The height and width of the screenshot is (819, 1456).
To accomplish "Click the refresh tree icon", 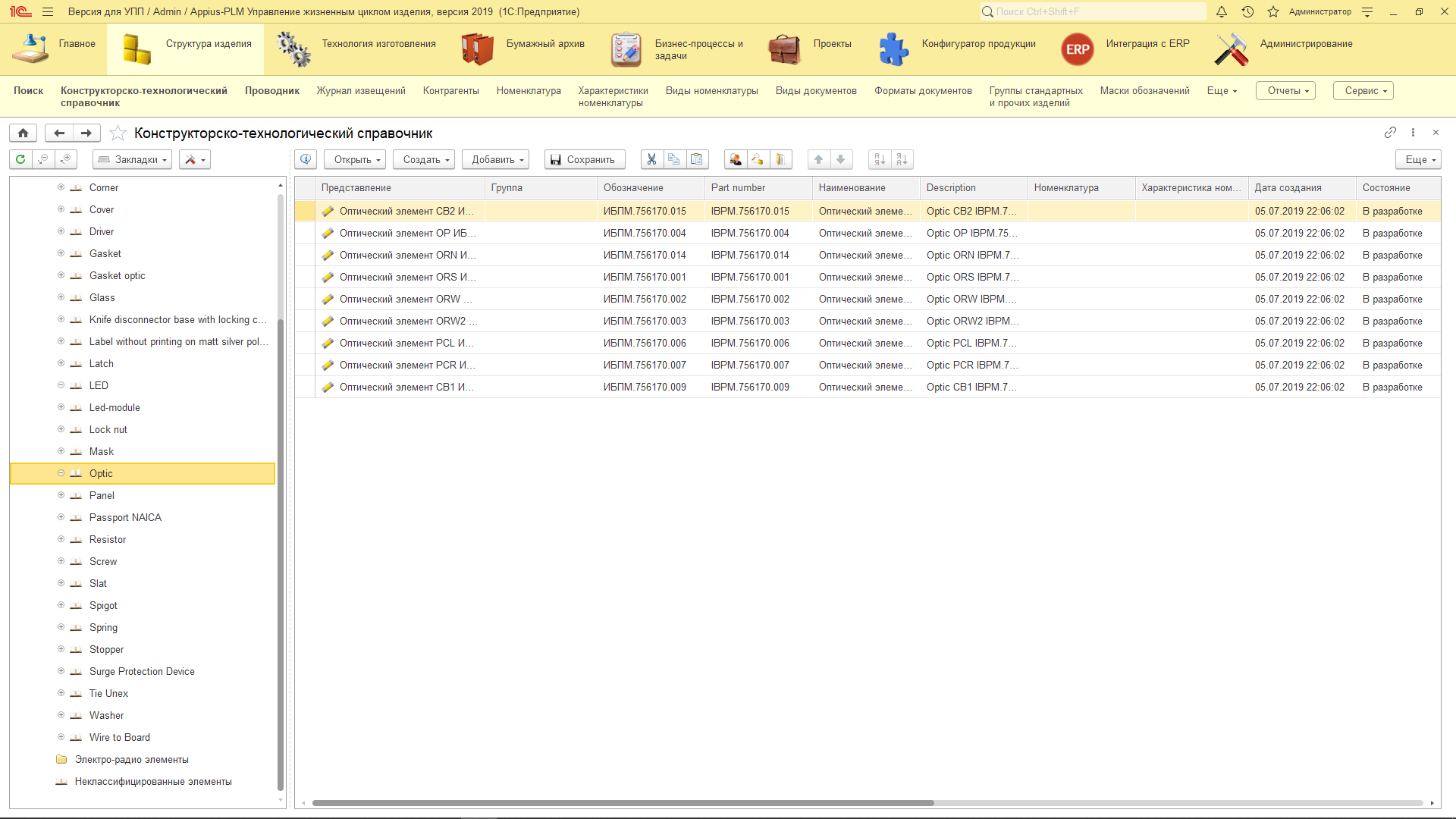I will pyautogui.click(x=20, y=159).
